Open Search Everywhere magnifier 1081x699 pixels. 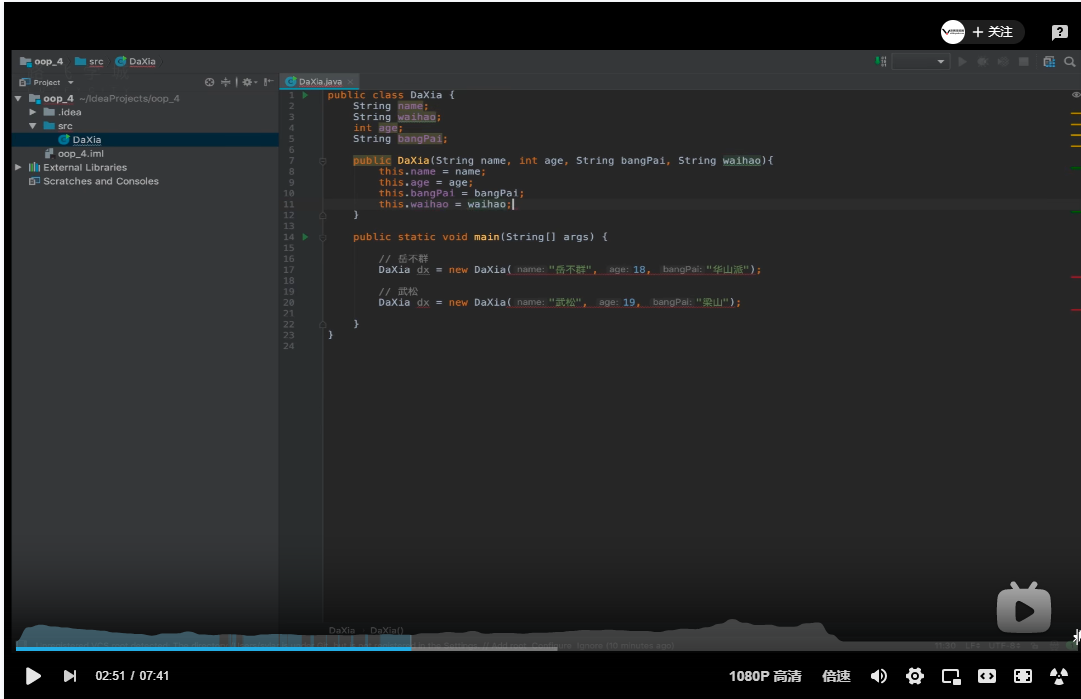click(1070, 61)
